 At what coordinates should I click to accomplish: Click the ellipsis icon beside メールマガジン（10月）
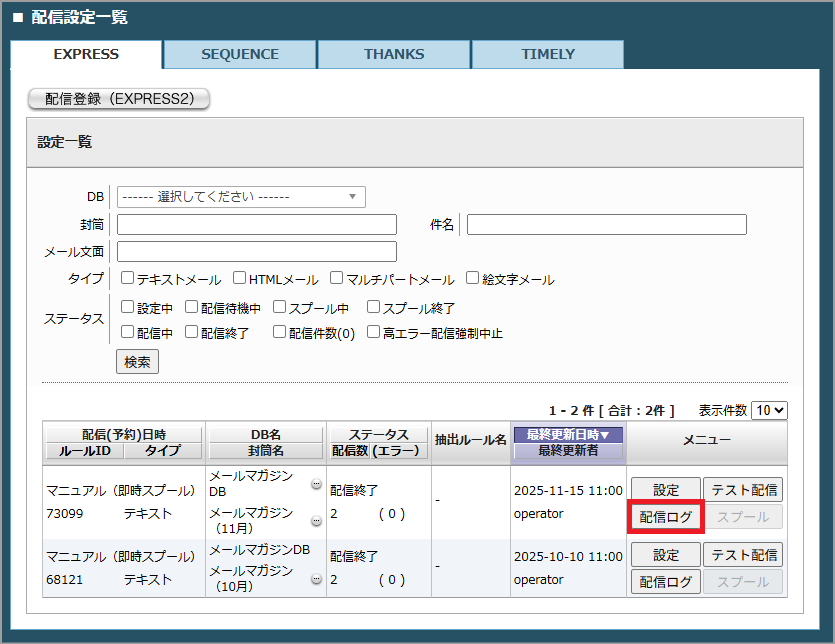(x=316, y=579)
